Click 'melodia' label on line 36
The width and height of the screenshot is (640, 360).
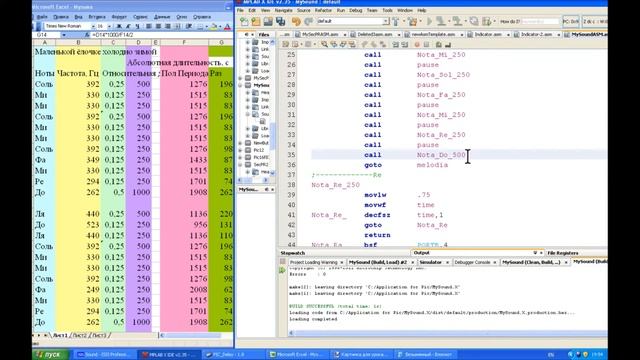[x=432, y=165]
